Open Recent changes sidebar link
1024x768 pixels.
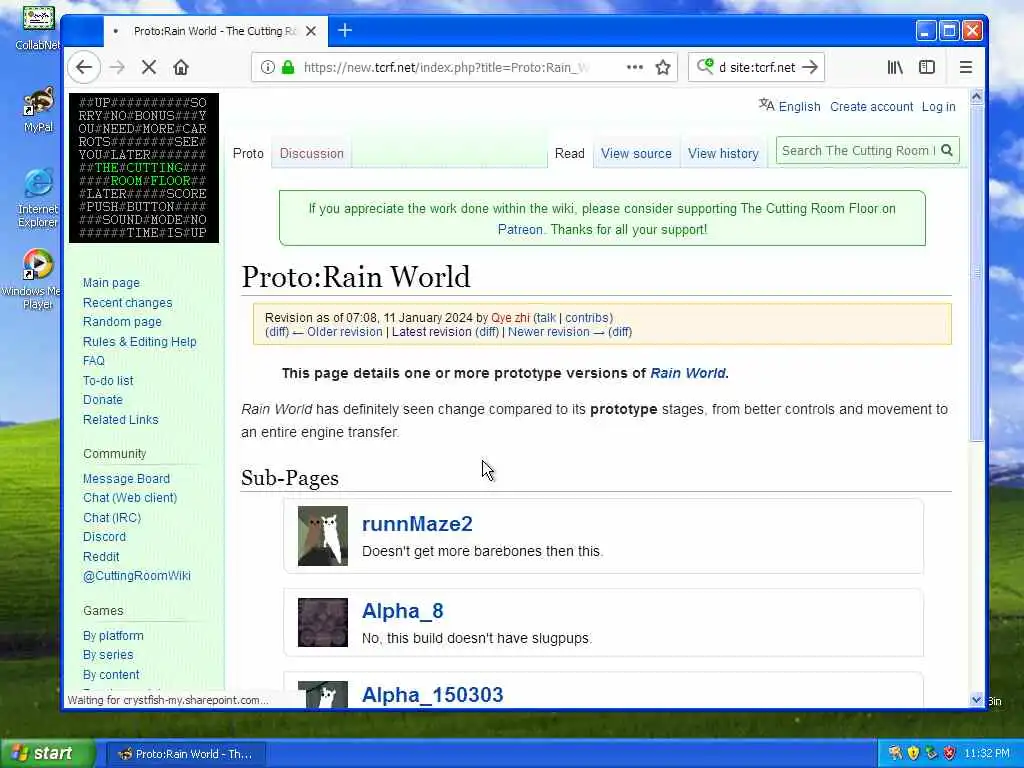pos(127,302)
